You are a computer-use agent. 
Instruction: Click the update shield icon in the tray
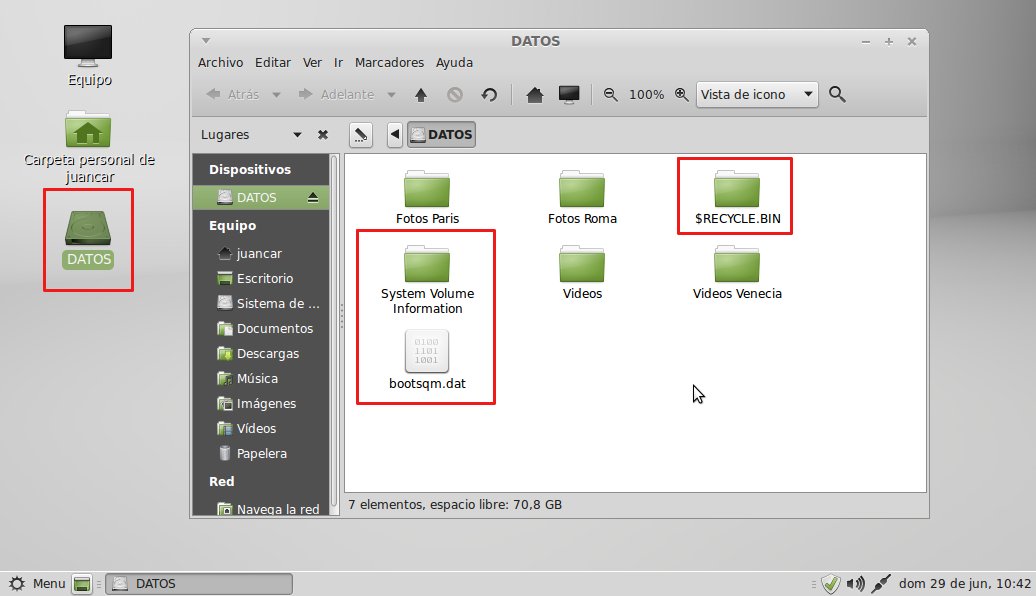[832, 583]
